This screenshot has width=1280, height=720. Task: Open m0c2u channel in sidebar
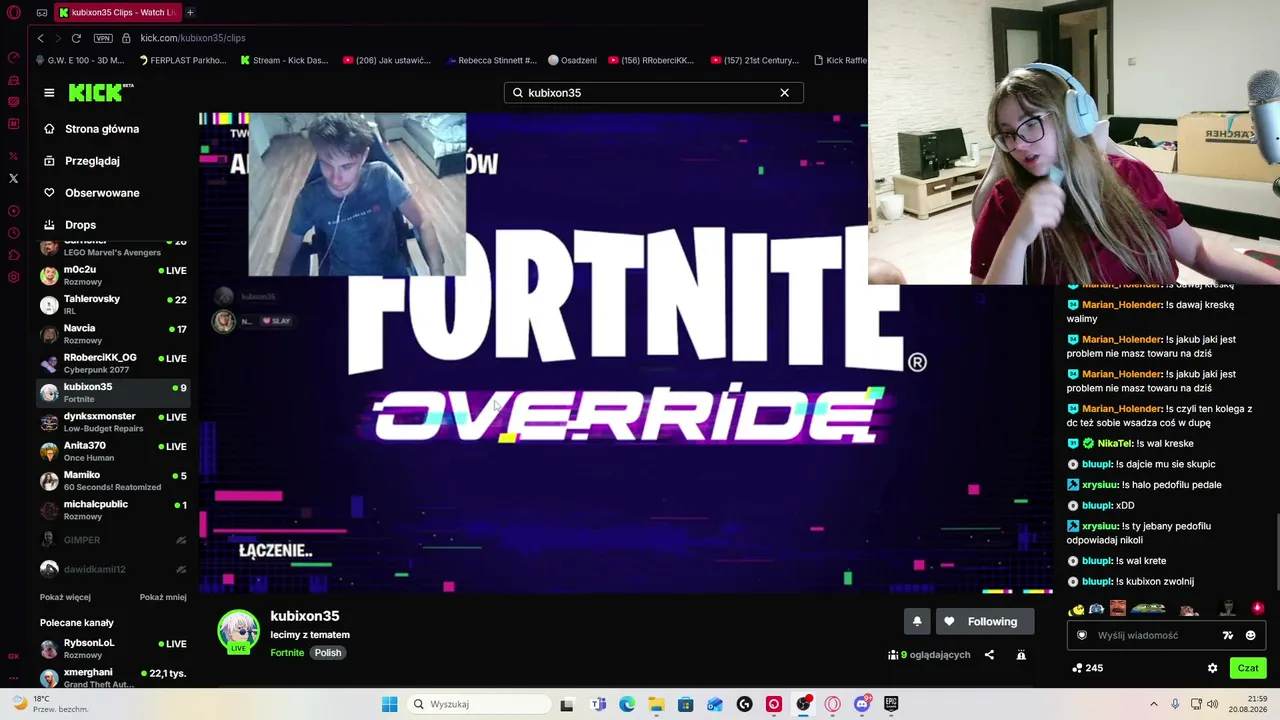[x=113, y=275]
